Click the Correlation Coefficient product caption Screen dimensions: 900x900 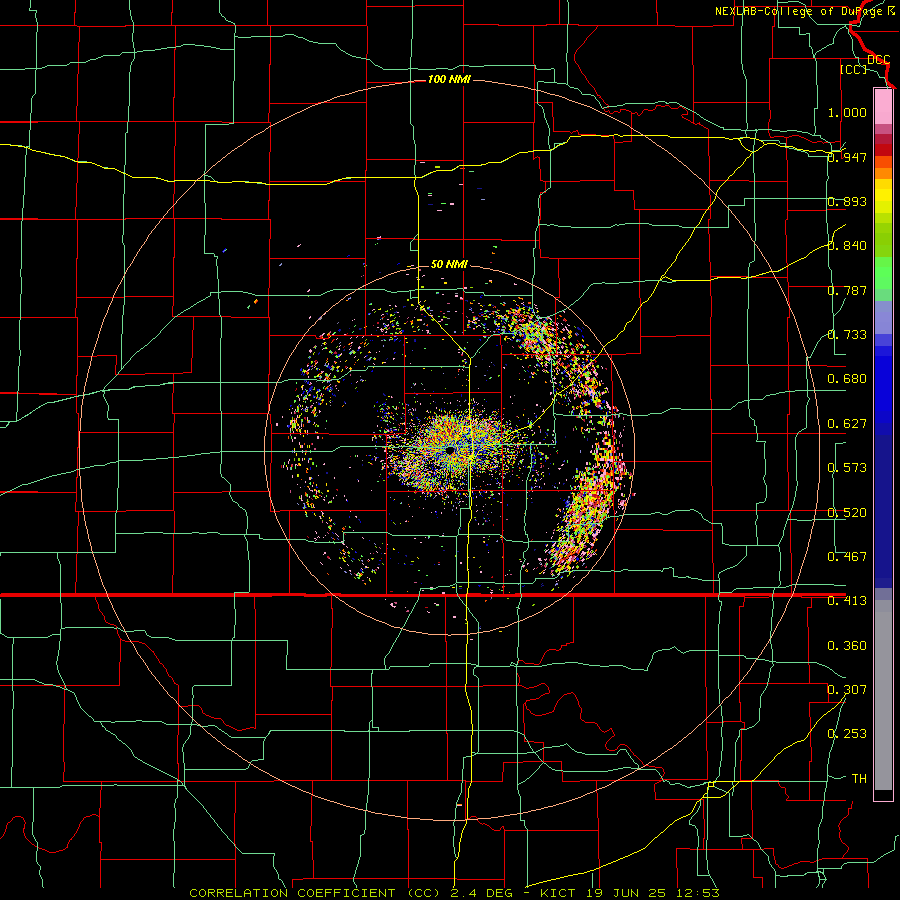[454, 893]
